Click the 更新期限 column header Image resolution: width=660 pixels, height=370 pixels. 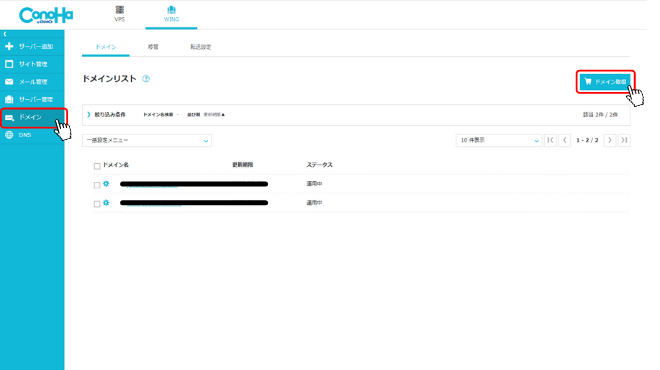click(242, 165)
